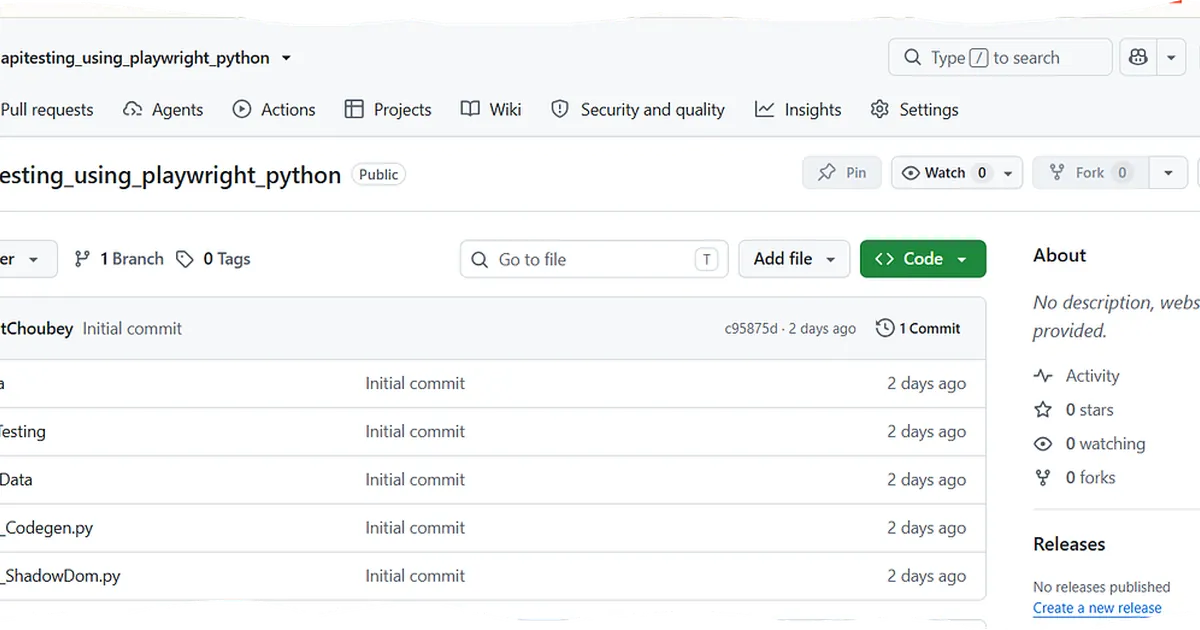Viewport: 1200px width, 630px height.
Task: Expand the Fork options dropdown arrow
Action: click(x=1168, y=173)
